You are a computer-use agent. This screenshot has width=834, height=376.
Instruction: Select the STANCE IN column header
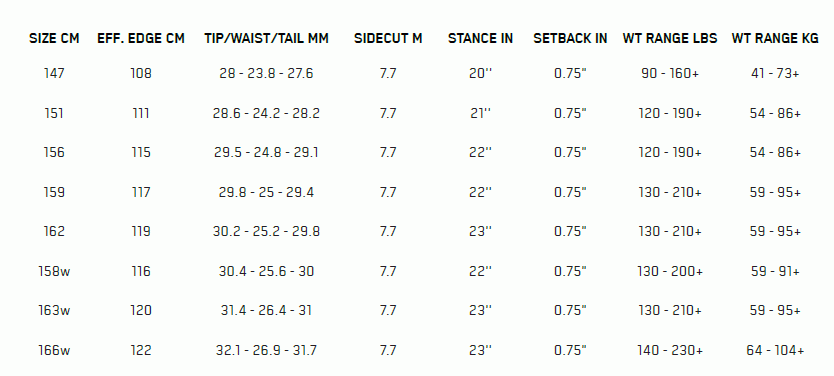point(480,38)
